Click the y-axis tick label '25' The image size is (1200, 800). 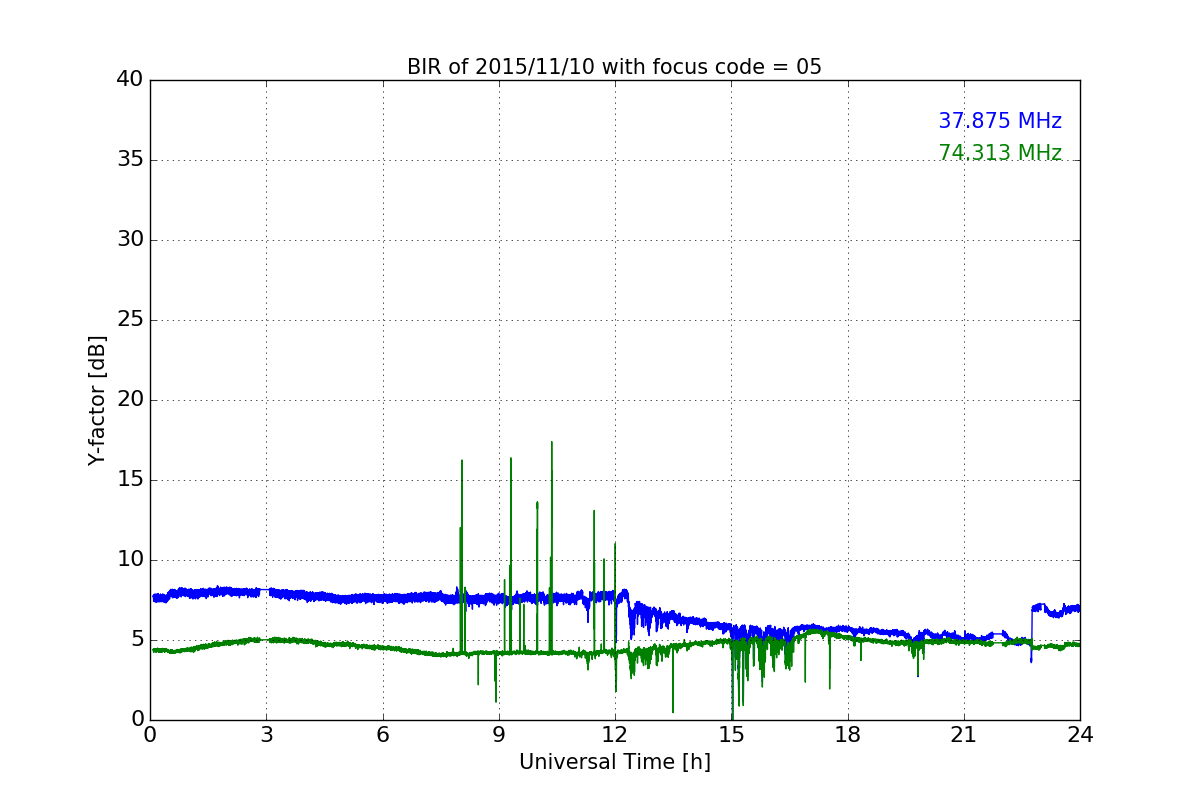(x=130, y=320)
